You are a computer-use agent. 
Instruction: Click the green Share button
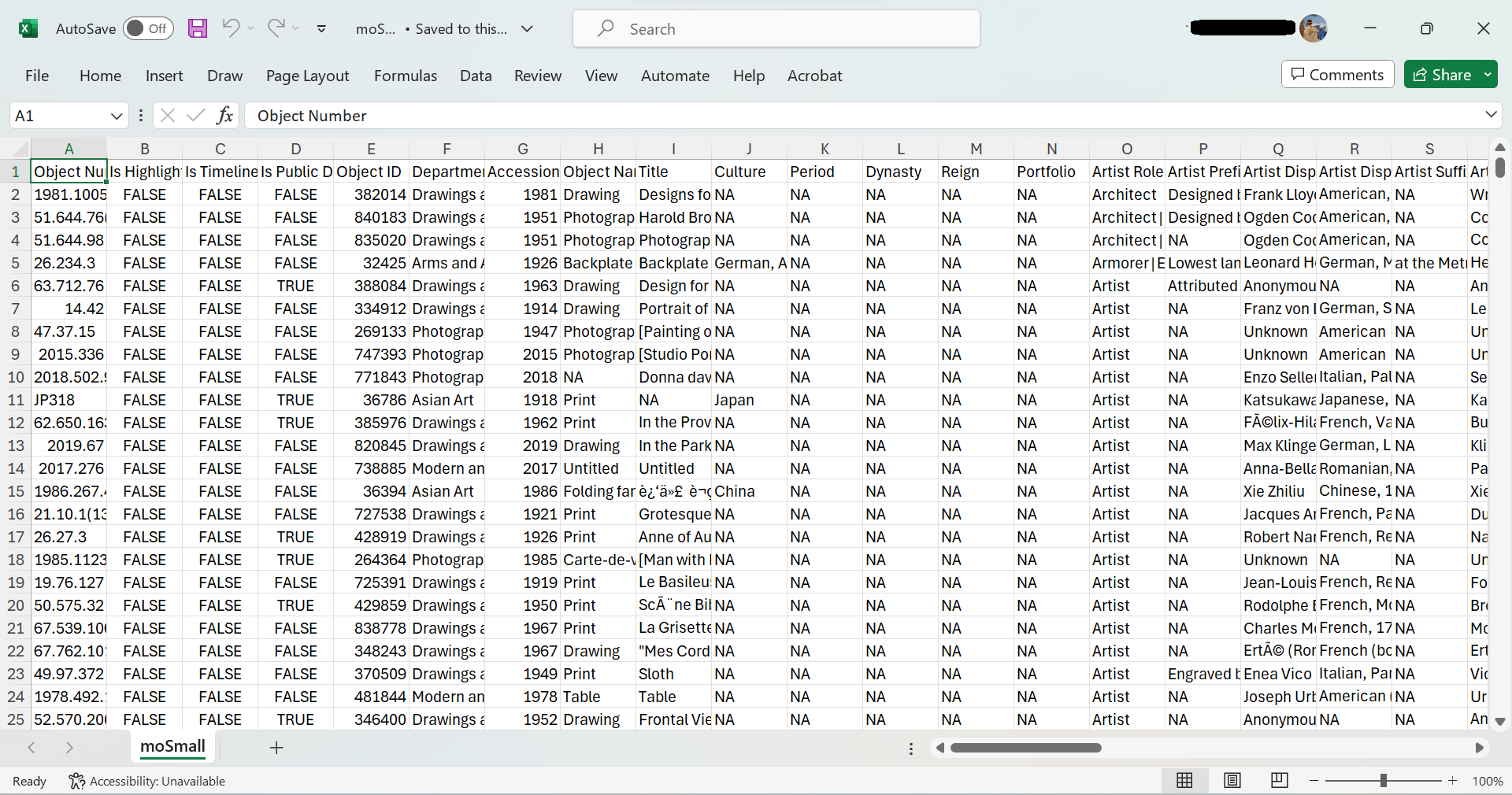click(x=1442, y=75)
